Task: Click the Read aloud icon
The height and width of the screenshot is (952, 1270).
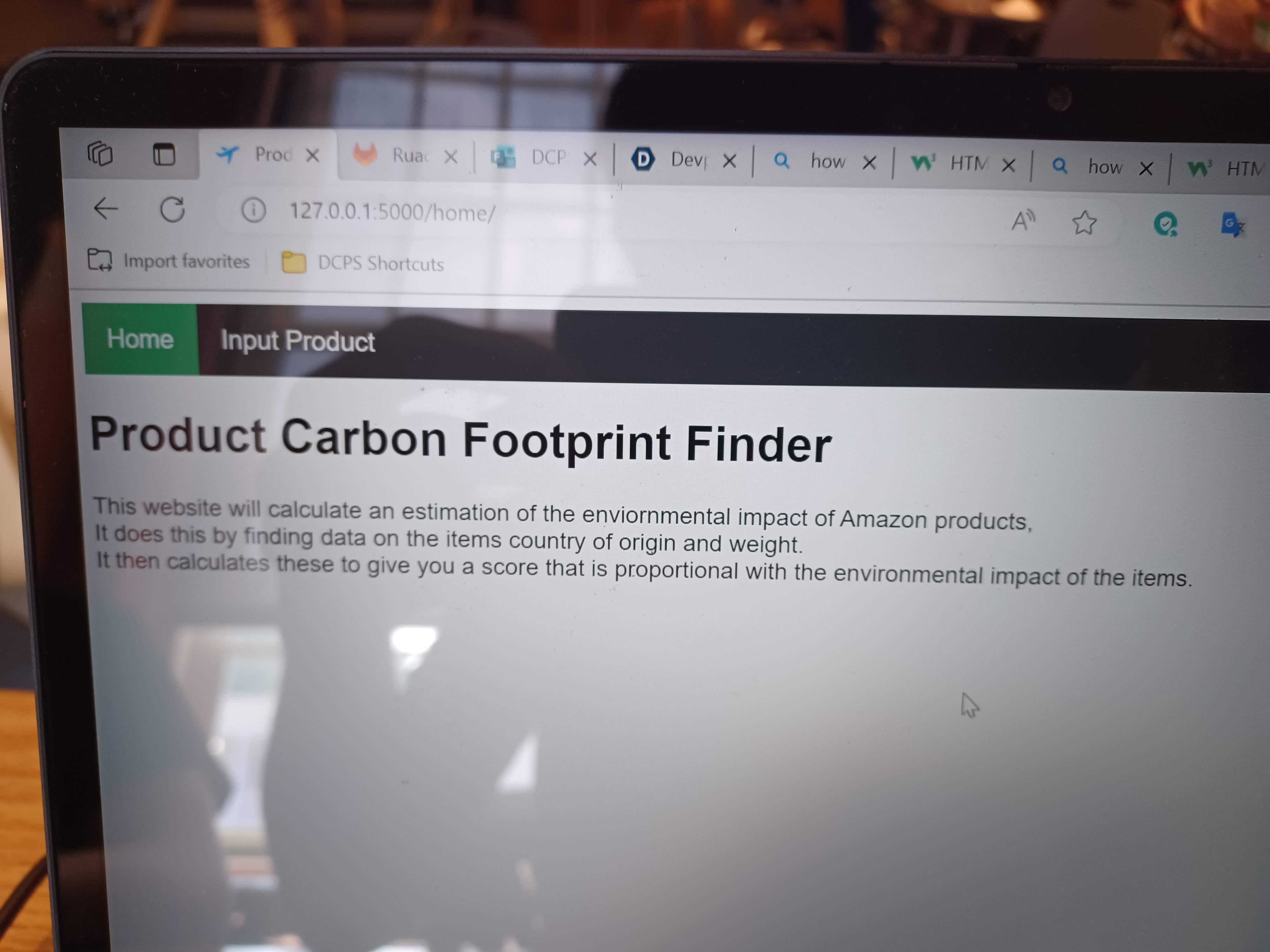Action: (x=1023, y=220)
